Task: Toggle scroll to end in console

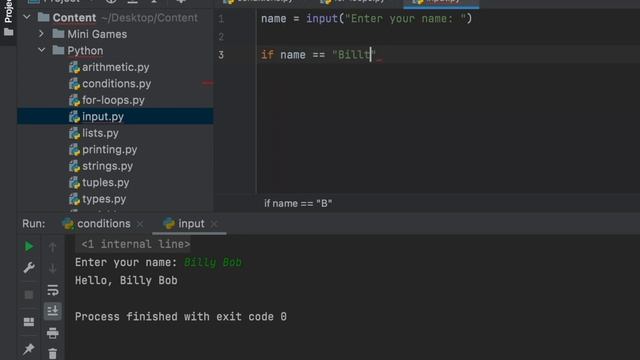Action: (53, 311)
